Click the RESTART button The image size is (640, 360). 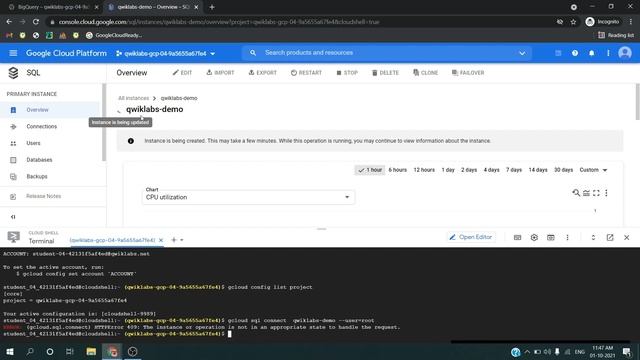pyautogui.click(x=306, y=73)
